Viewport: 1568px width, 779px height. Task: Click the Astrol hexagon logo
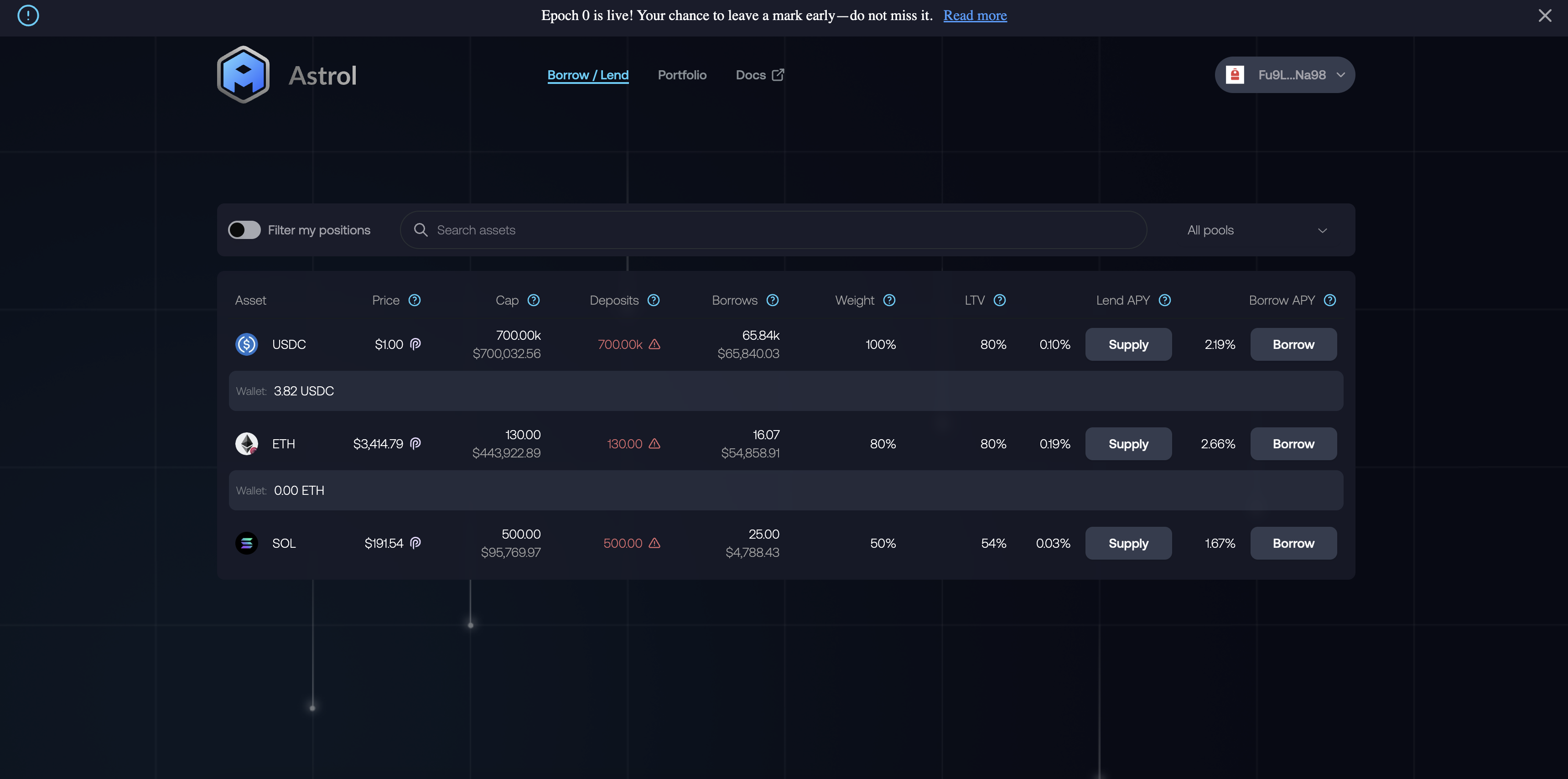click(243, 74)
